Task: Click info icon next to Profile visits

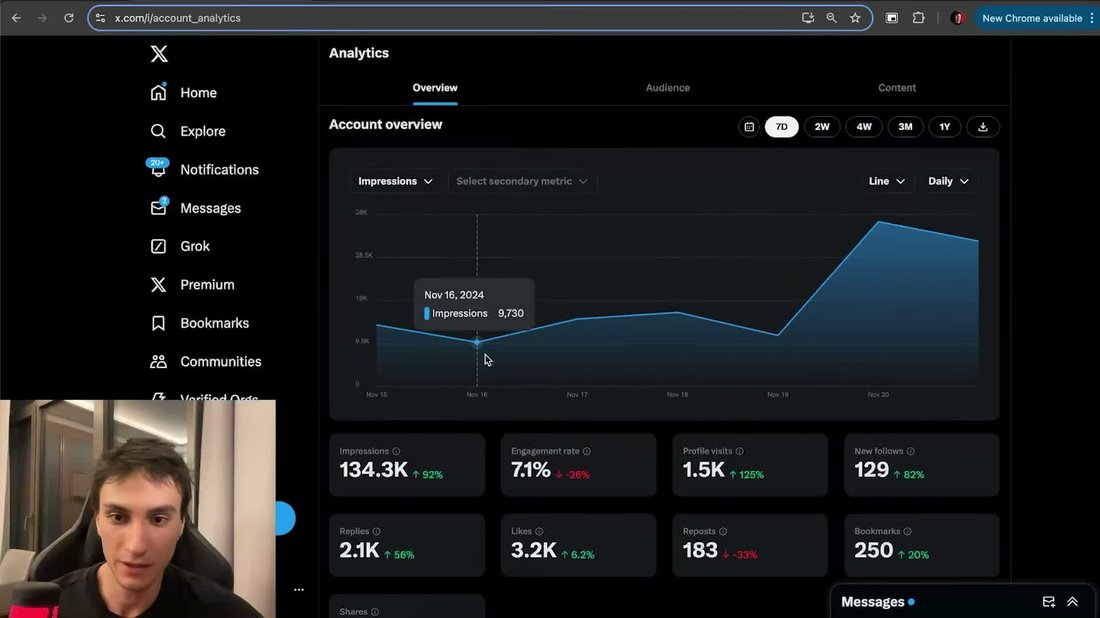Action: 739,451
